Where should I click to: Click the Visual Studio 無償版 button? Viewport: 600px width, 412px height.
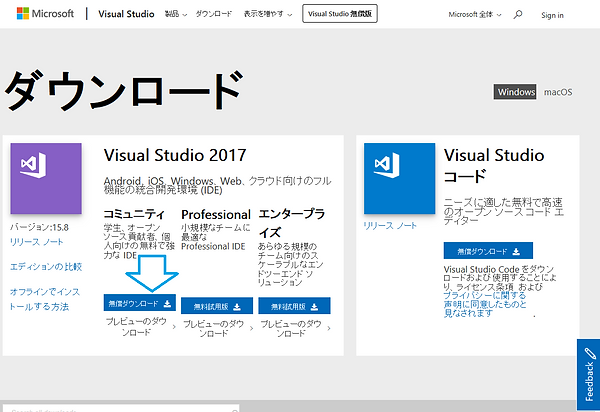[340, 14]
